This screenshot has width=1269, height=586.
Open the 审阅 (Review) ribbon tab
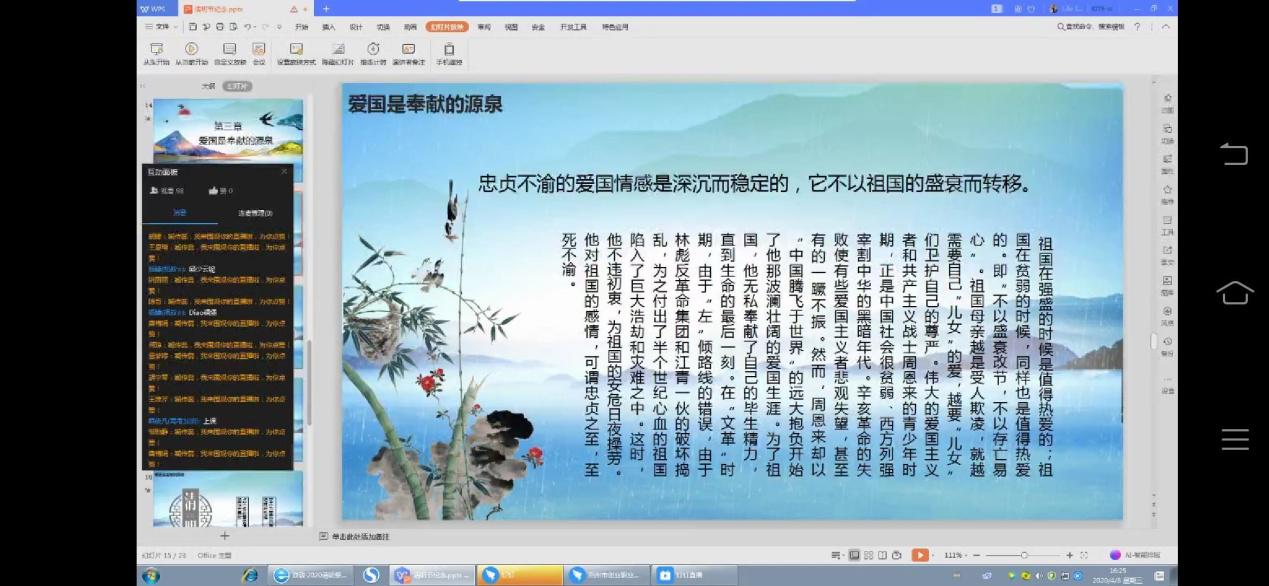click(484, 27)
